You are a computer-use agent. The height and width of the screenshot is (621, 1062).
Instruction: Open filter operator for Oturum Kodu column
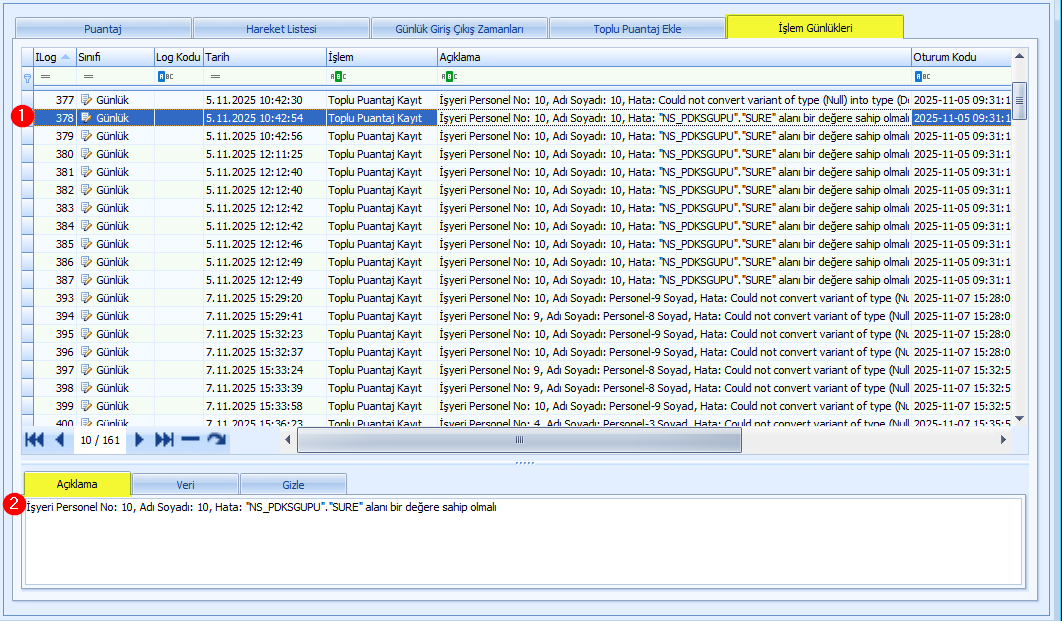(x=922, y=76)
